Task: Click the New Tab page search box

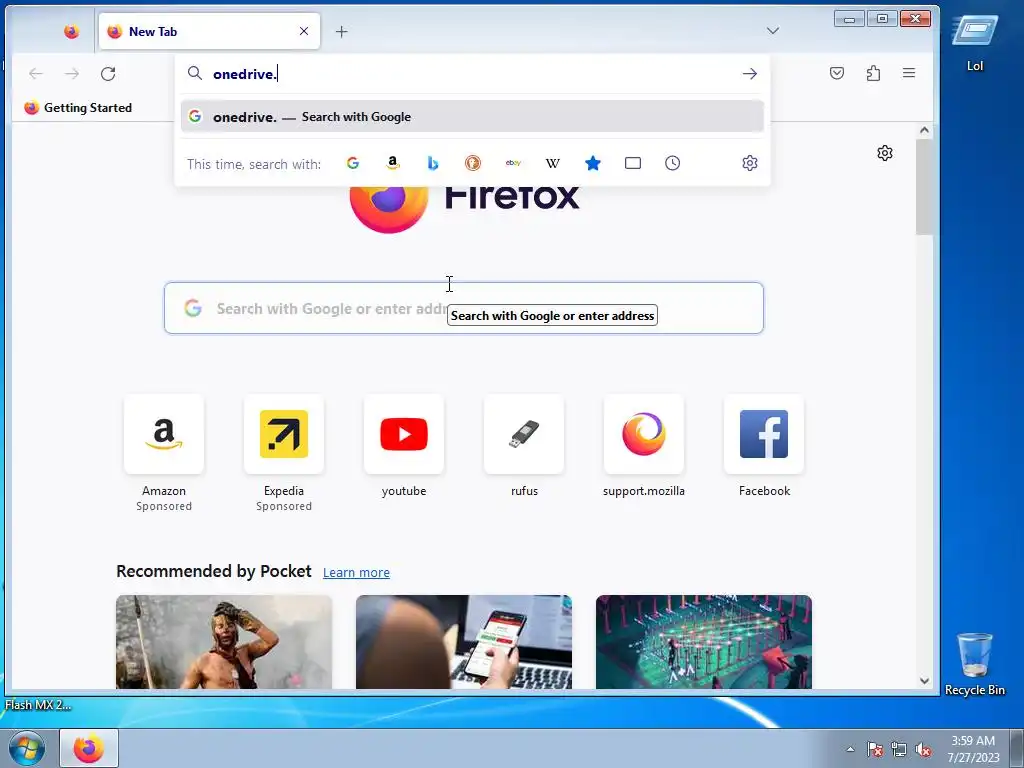Action: coord(464,308)
